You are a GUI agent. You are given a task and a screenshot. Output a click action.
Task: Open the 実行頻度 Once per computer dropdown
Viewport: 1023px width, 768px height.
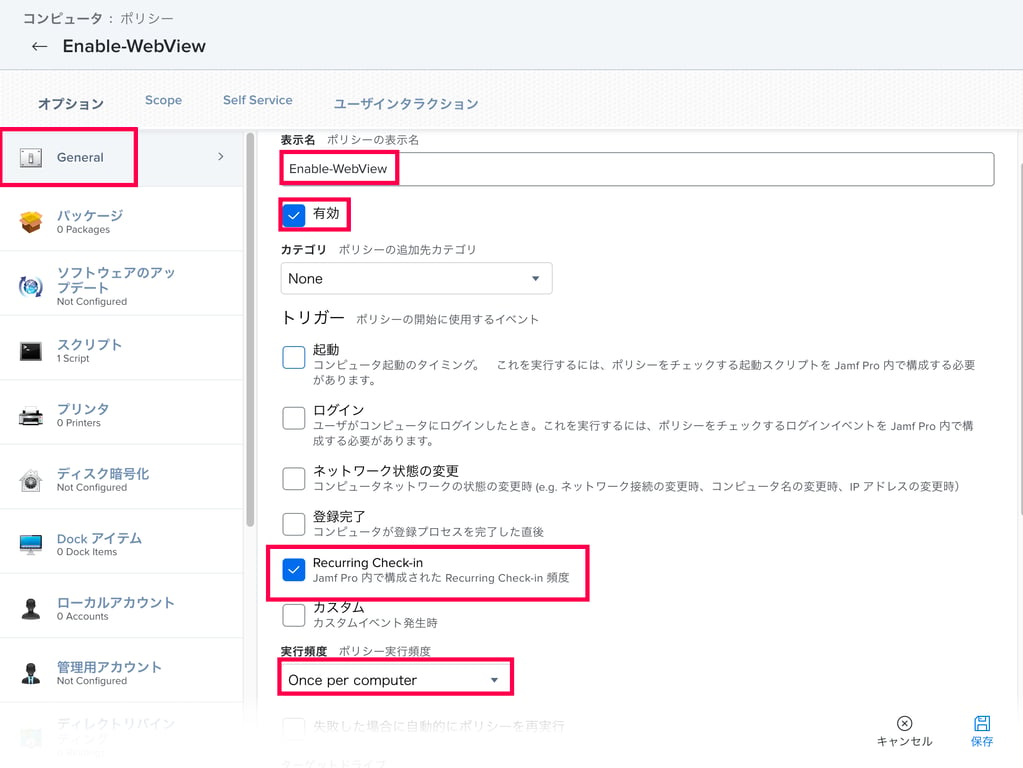coord(395,680)
